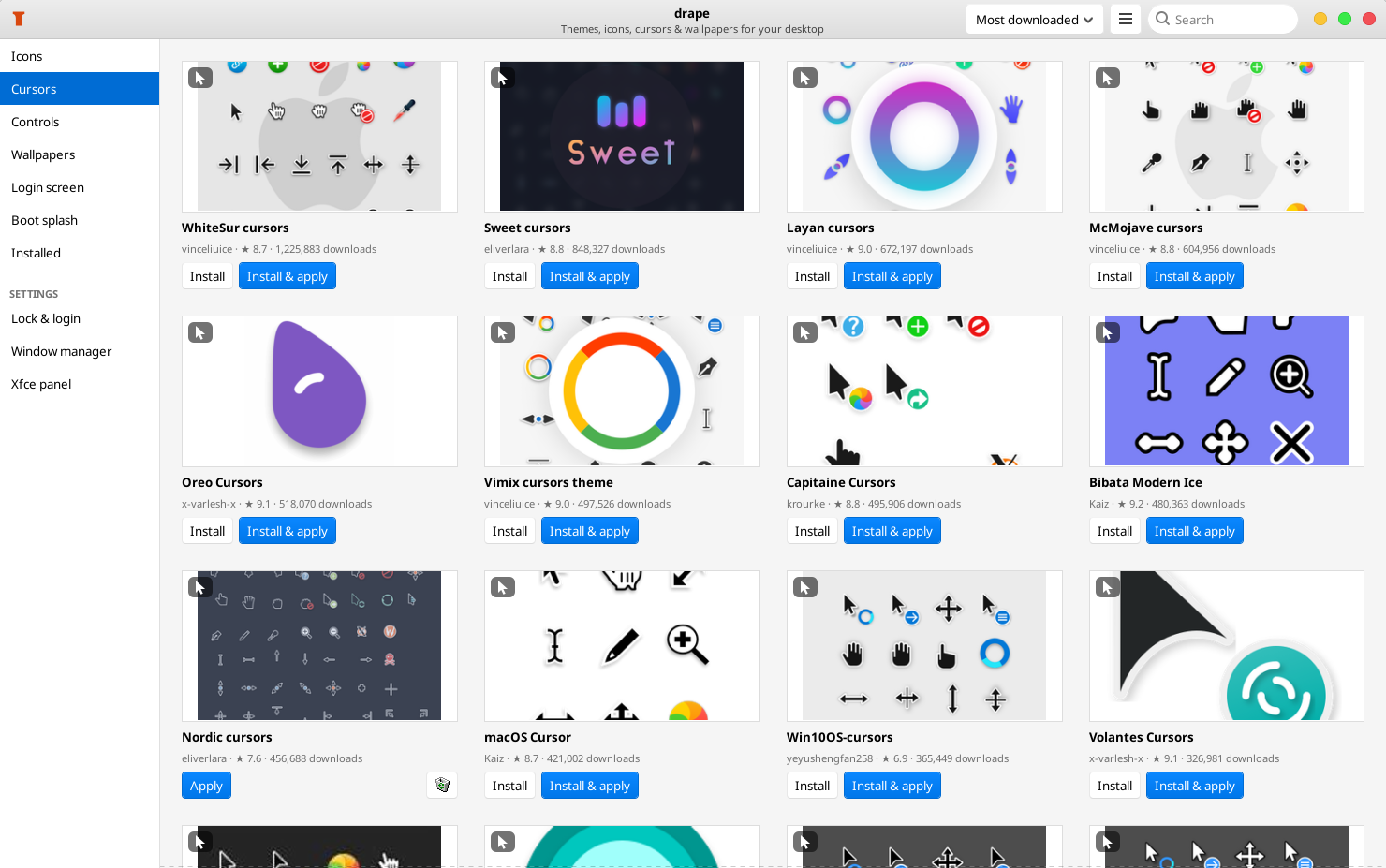Click the cursor badge on the Oreo Cursors preview
This screenshot has width=1386, height=868.
click(200, 332)
